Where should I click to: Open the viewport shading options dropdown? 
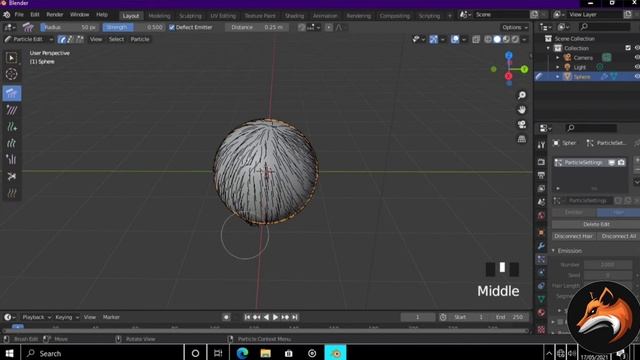coord(524,40)
